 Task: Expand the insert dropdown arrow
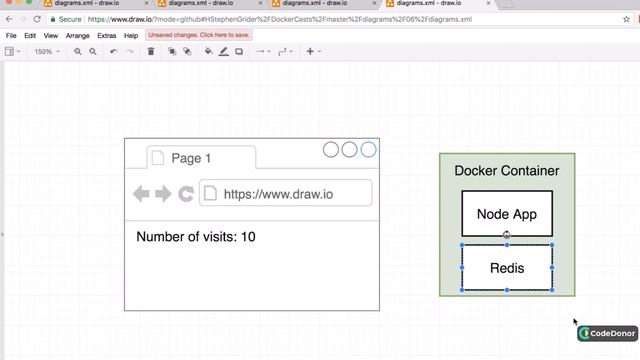(x=320, y=51)
